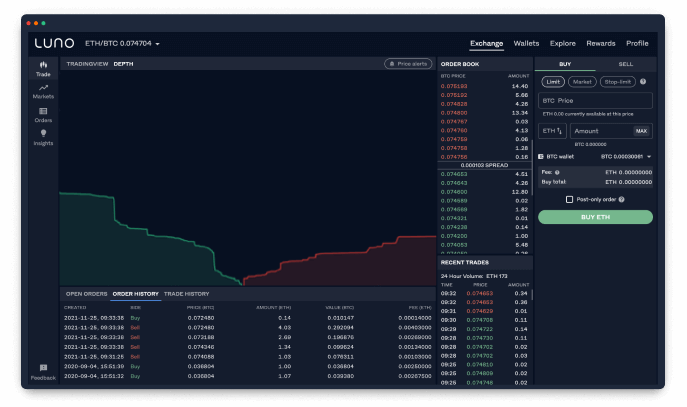
Task: Click the Fee info icon
Action: 557,172
